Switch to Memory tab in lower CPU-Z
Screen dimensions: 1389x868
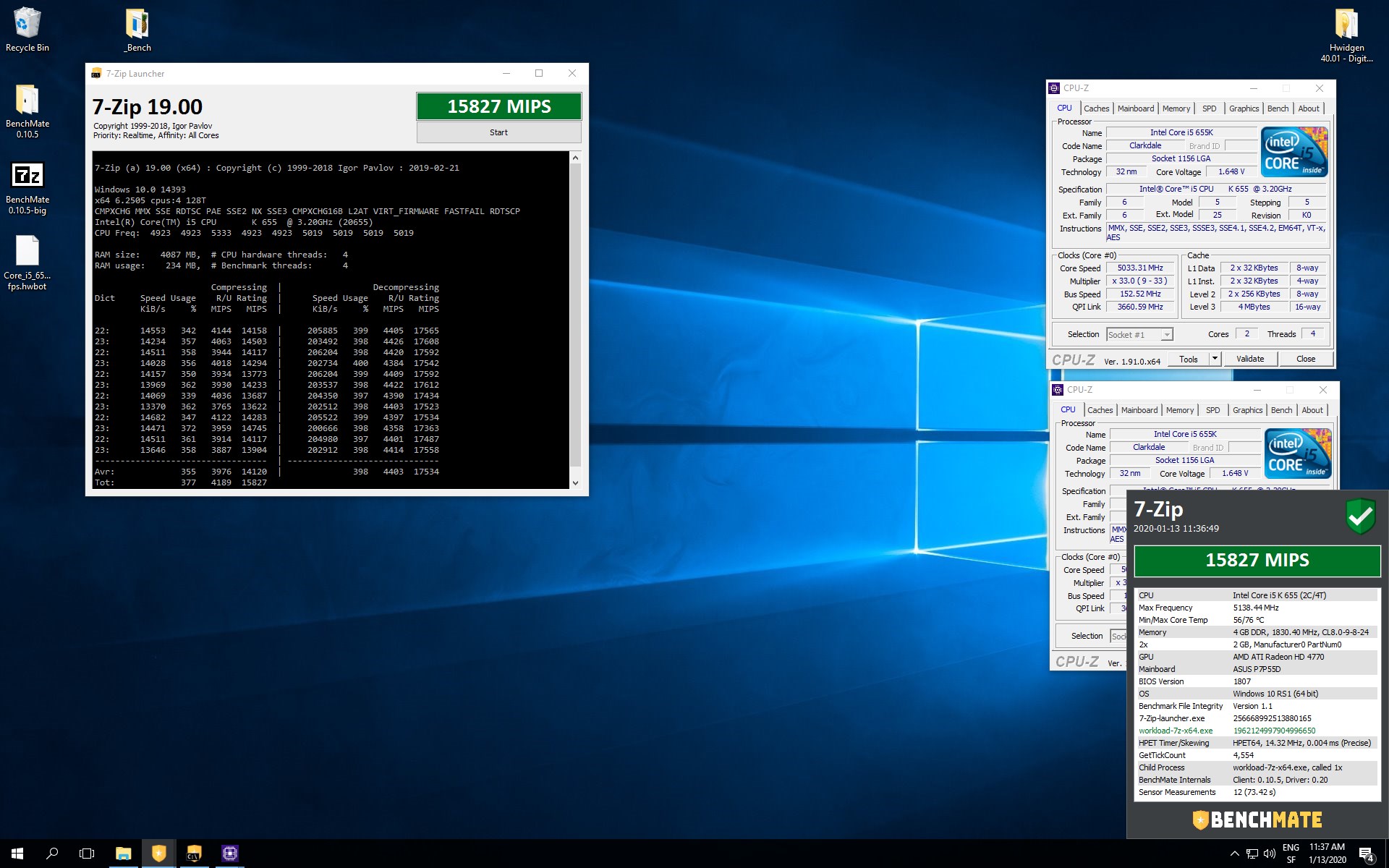[x=1180, y=410]
